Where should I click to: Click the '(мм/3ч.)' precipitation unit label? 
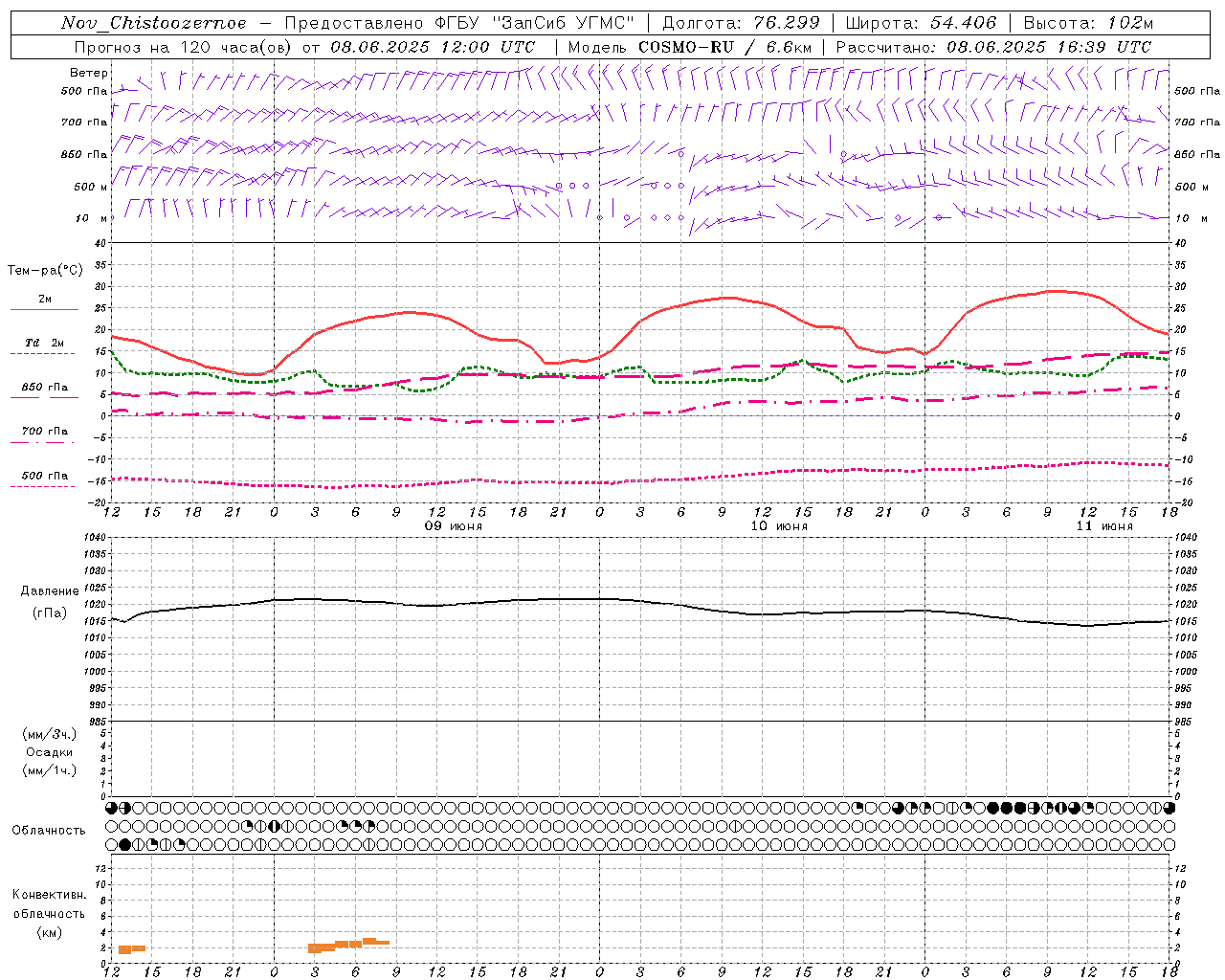(49, 734)
